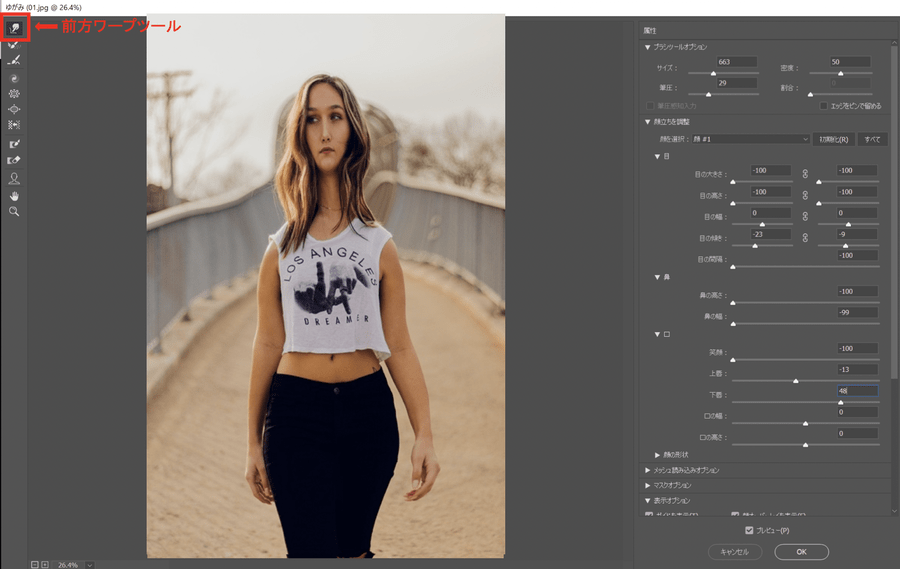
Task: Click the 筆圧 value field showing 29
Action: (x=736, y=83)
